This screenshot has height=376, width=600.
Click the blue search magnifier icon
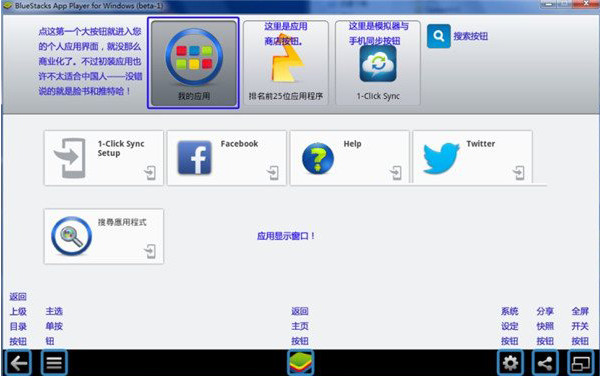[439, 36]
